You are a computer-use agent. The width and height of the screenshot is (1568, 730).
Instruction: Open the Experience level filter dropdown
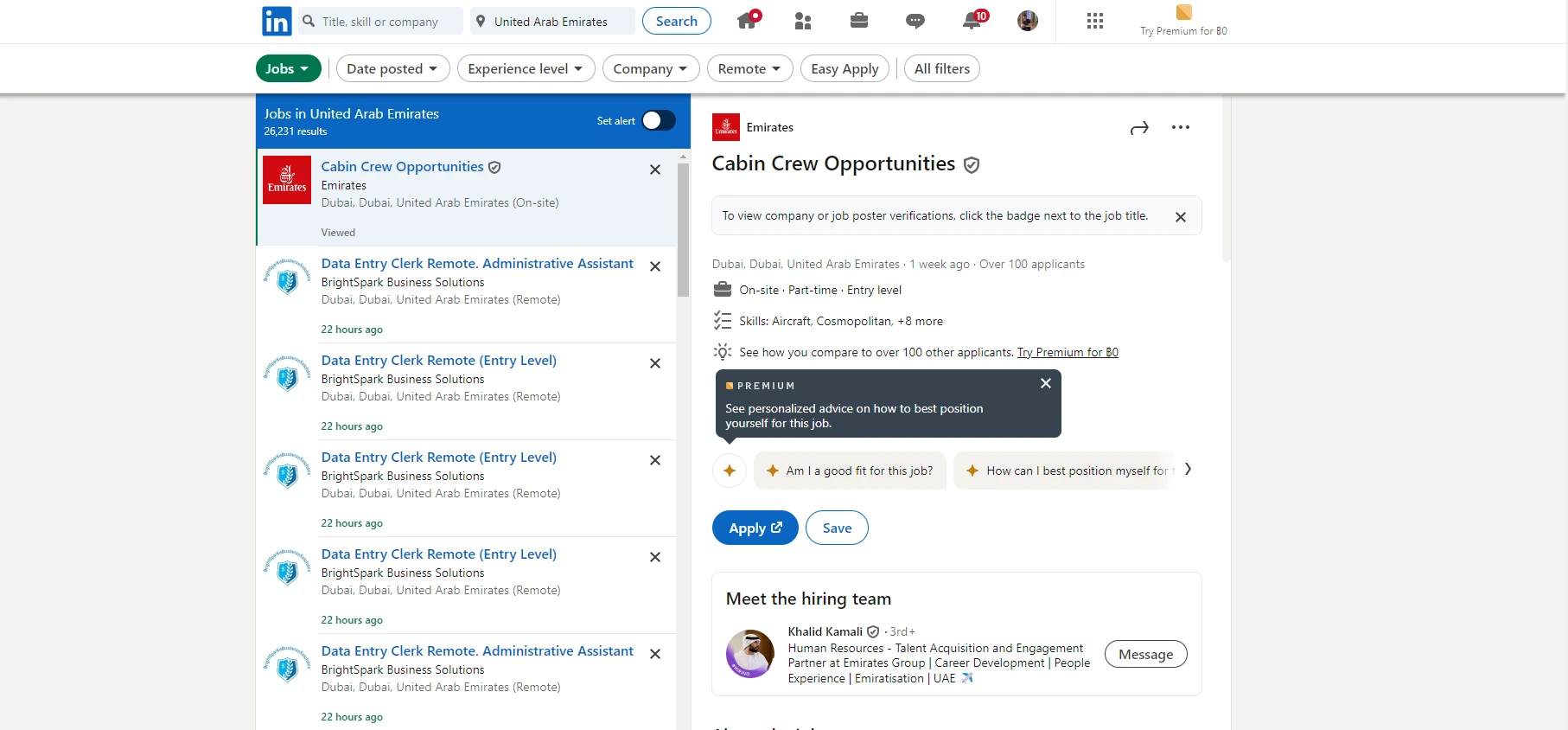point(526,68)
